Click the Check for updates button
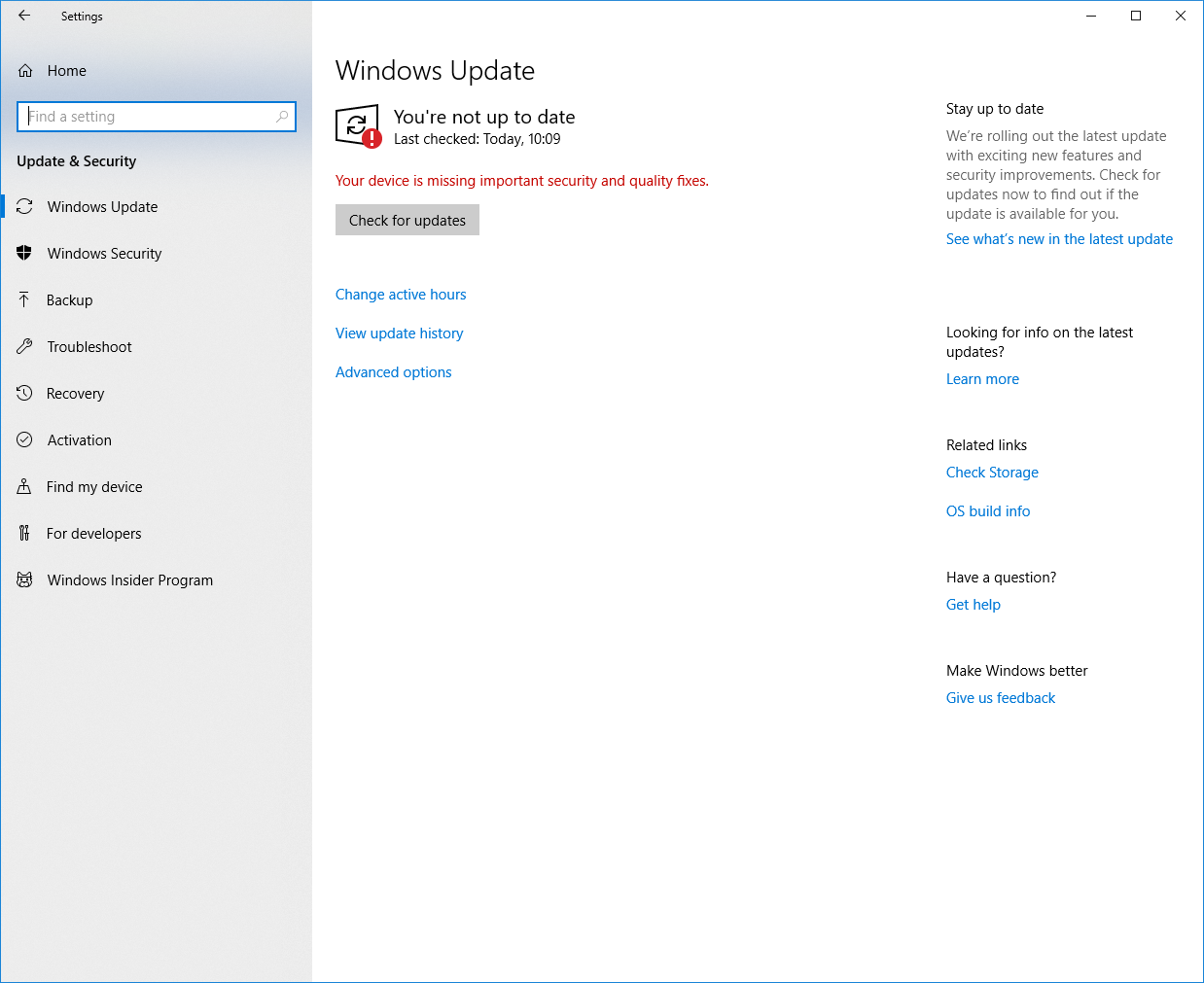The width and height of the screenshot is (1204, 983). pos(407,220)
